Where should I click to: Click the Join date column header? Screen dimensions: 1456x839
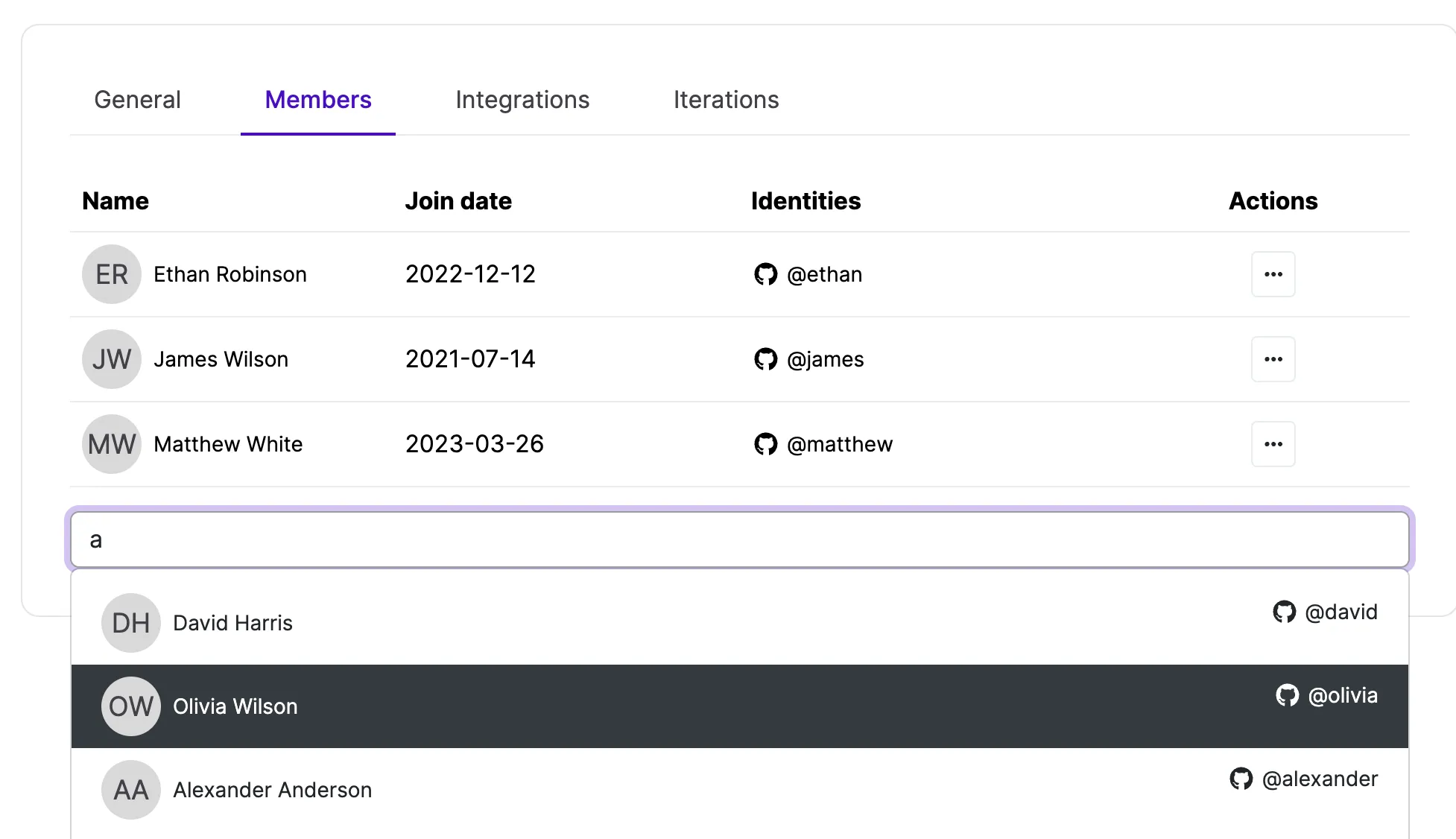[x=458, y=200]
